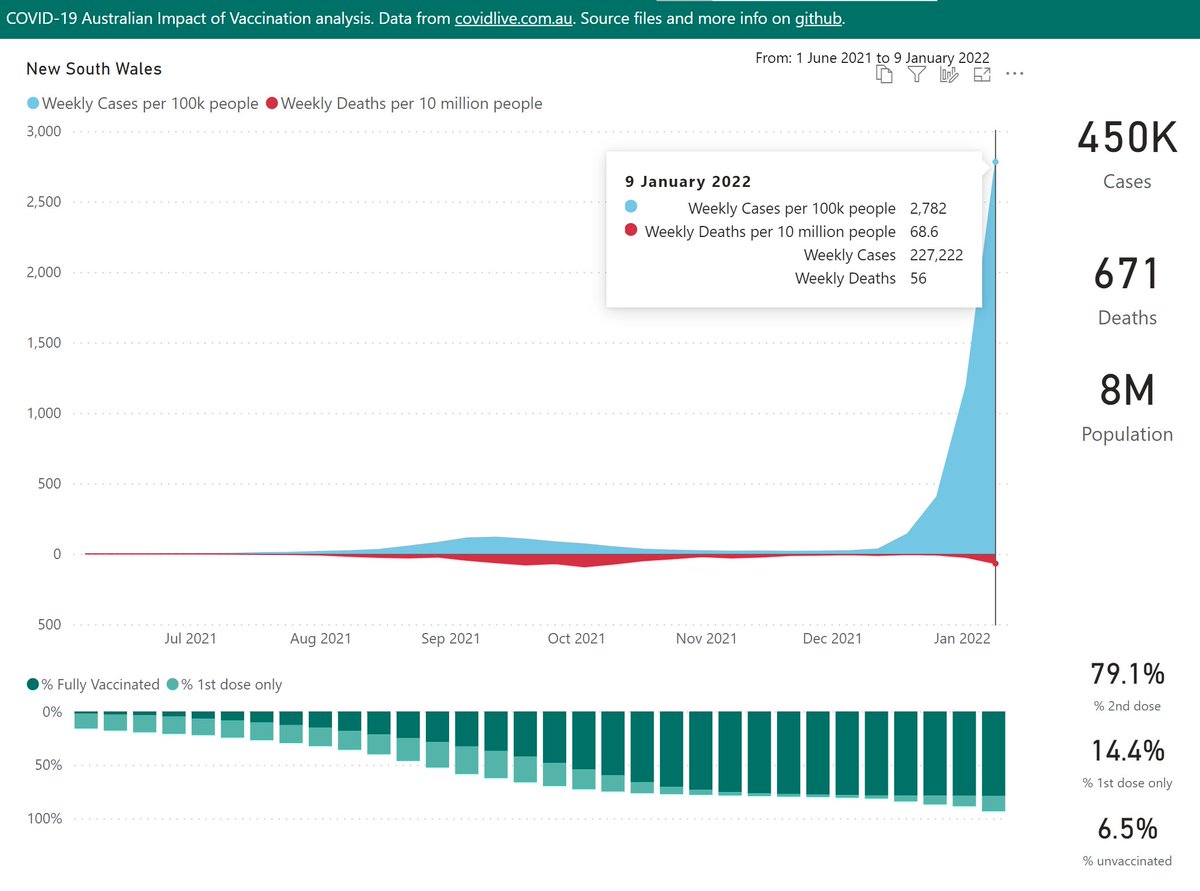Click the 100% label on vaccination axis
The height and width of the screenshot is (891, 1200).
click(x=43, y=819)
